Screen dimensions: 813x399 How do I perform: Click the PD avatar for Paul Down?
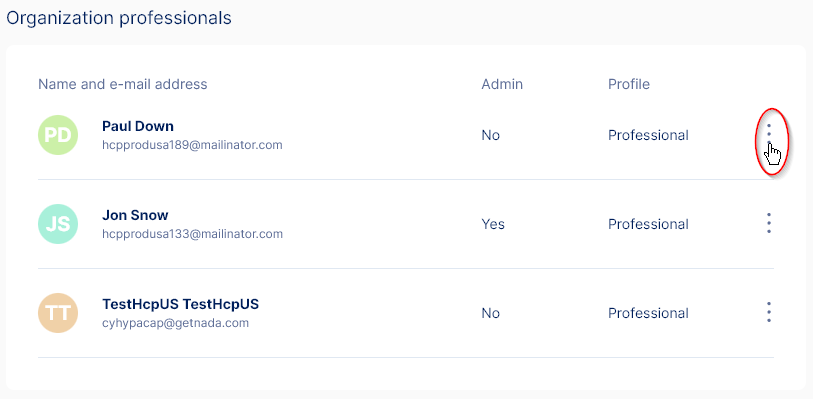tap(58, 135)
